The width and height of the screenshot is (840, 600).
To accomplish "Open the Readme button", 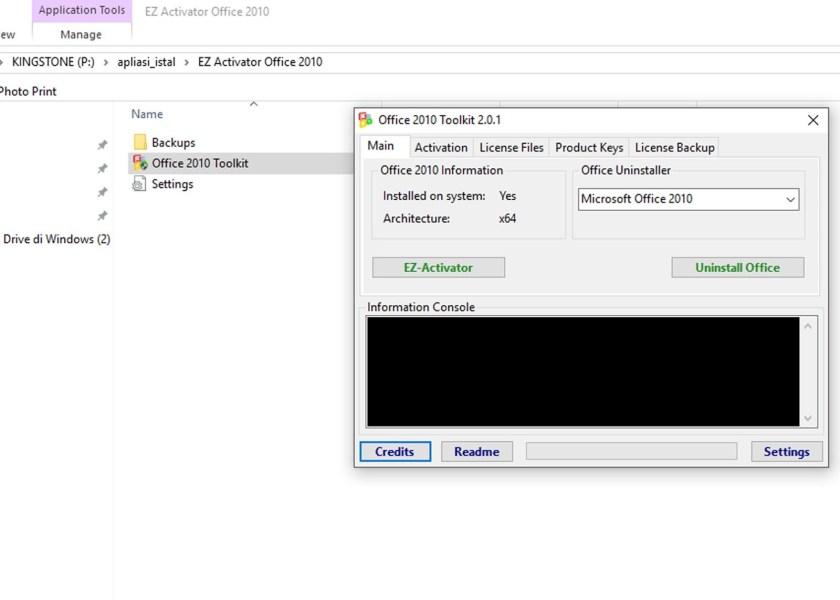I will click(x=477, y=452).
